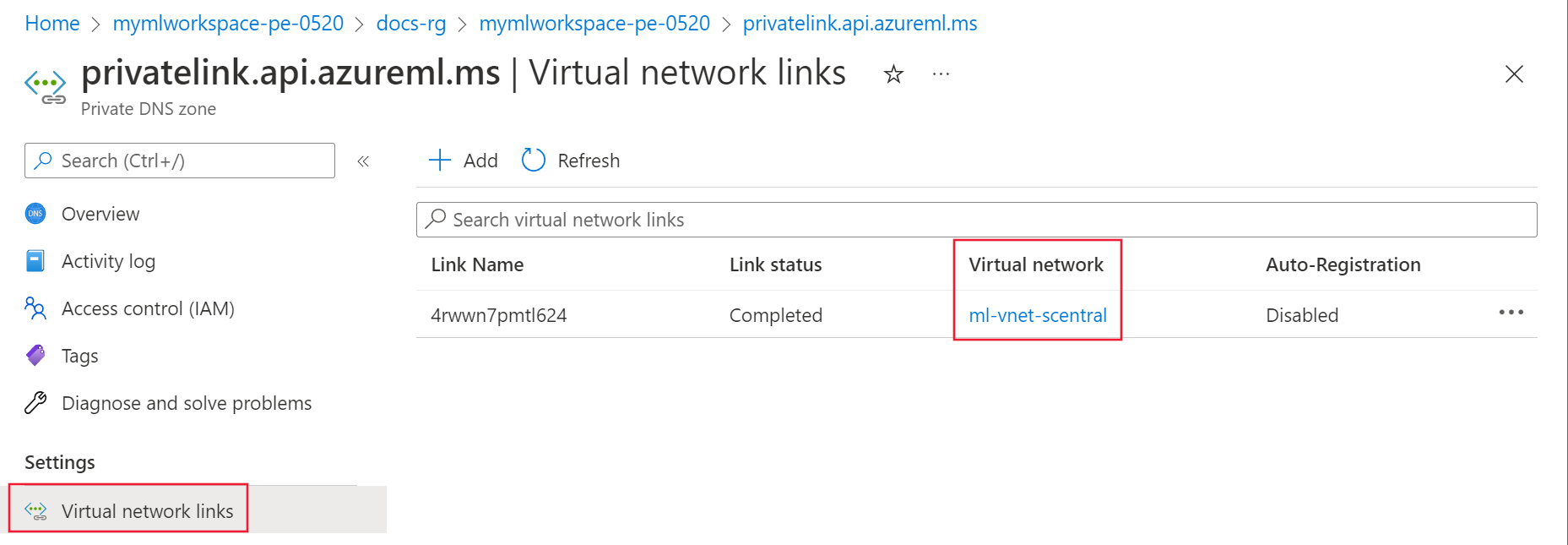Open the row context menu for 4rwwn7pmtl624

1511,313
